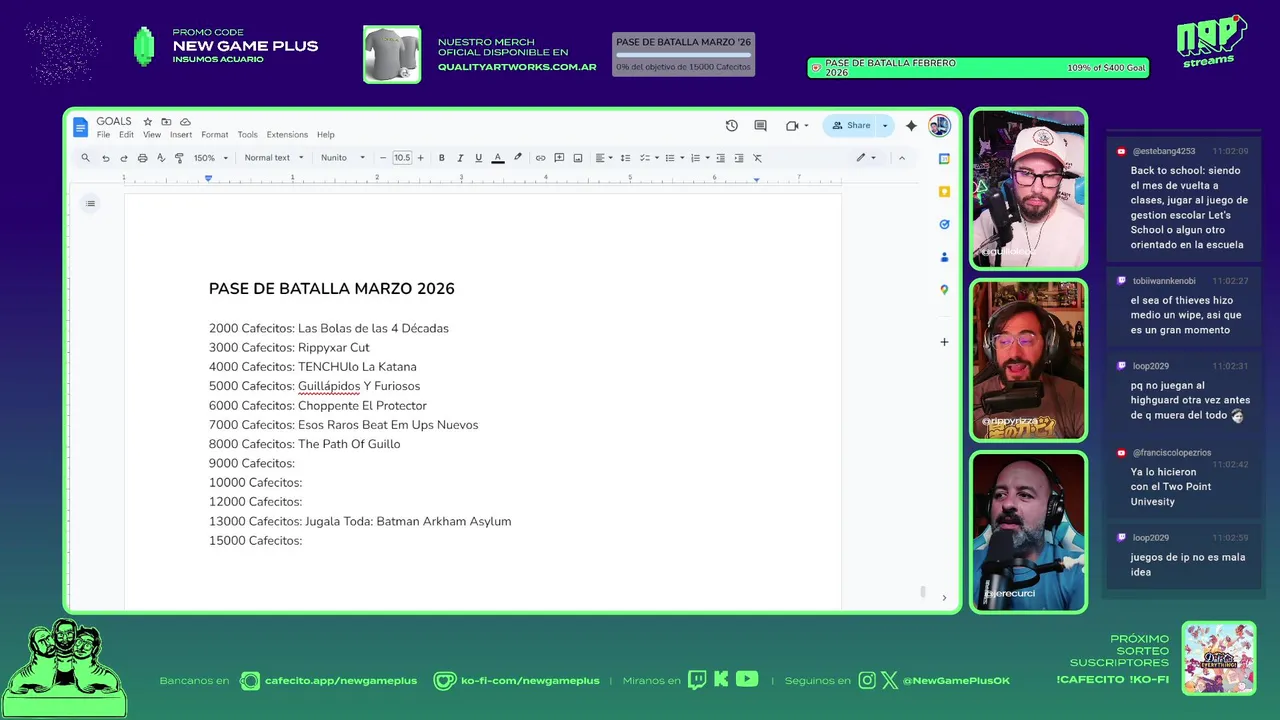This screenshot has width=1280, height=720.
Task: Open the File menu
Action: pos(103,135)
